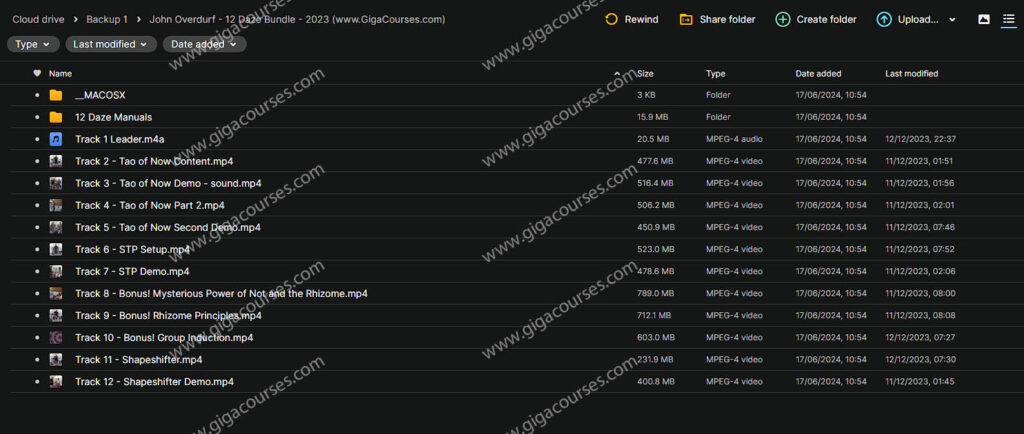Expand the Upload options chevron

951,19
